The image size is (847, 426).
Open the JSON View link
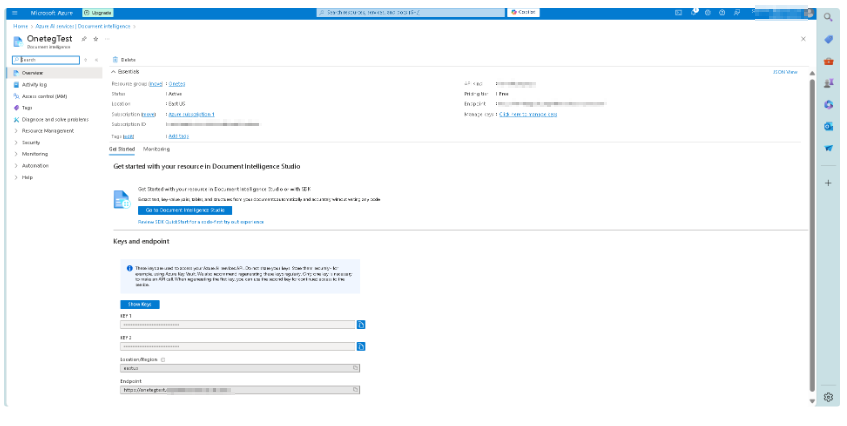tap(785, 72)
